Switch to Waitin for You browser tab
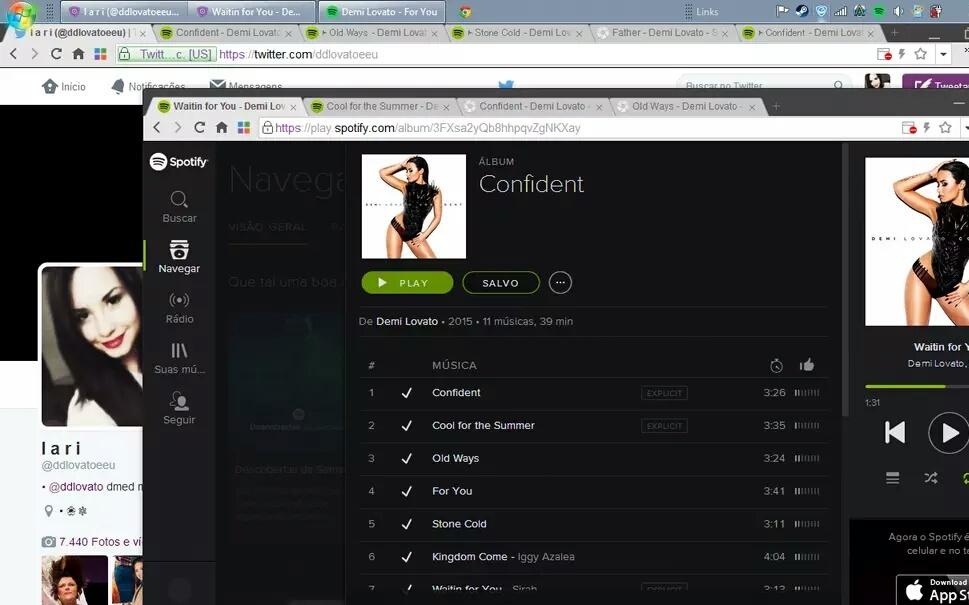969x605 pixels. tap(223, 106)
